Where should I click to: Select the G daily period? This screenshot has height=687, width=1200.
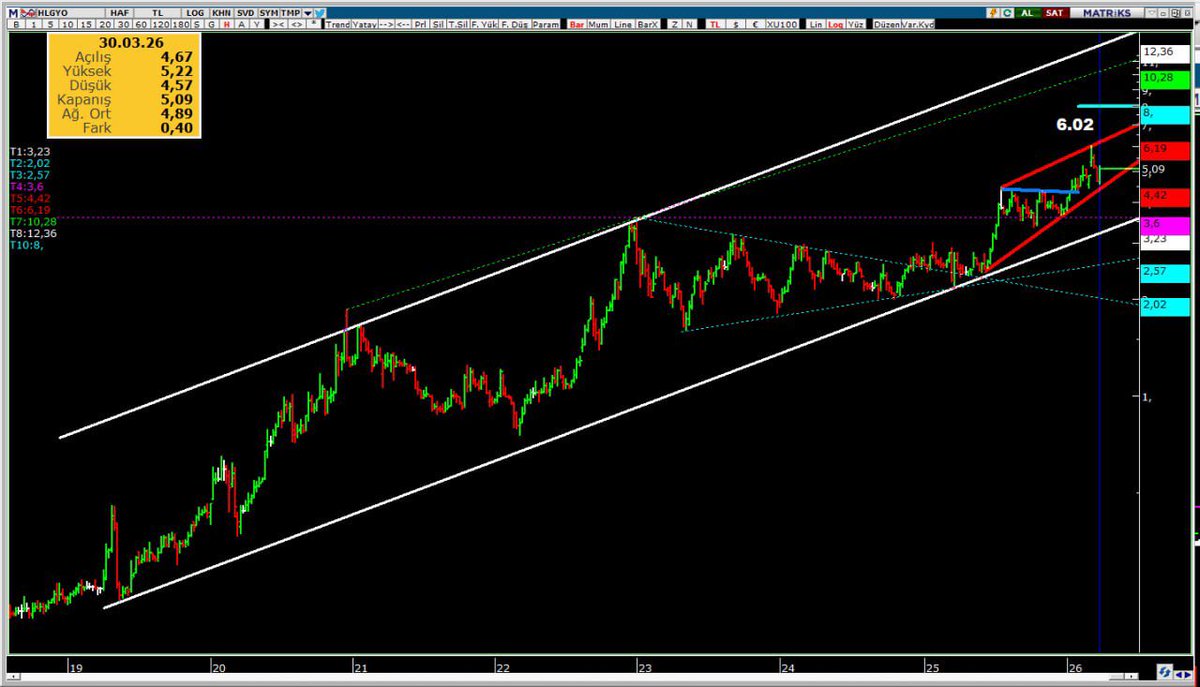click(212, 24)
